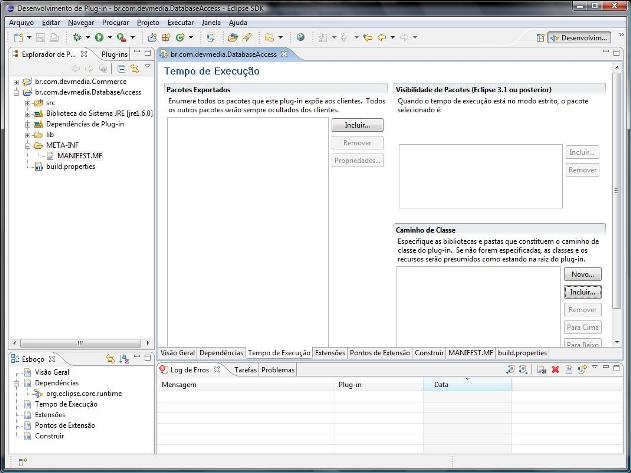Image resolution: width=631 pixels, height=473 pixels.
Task: Open the Projeto menu
Action: click(148, 23)
